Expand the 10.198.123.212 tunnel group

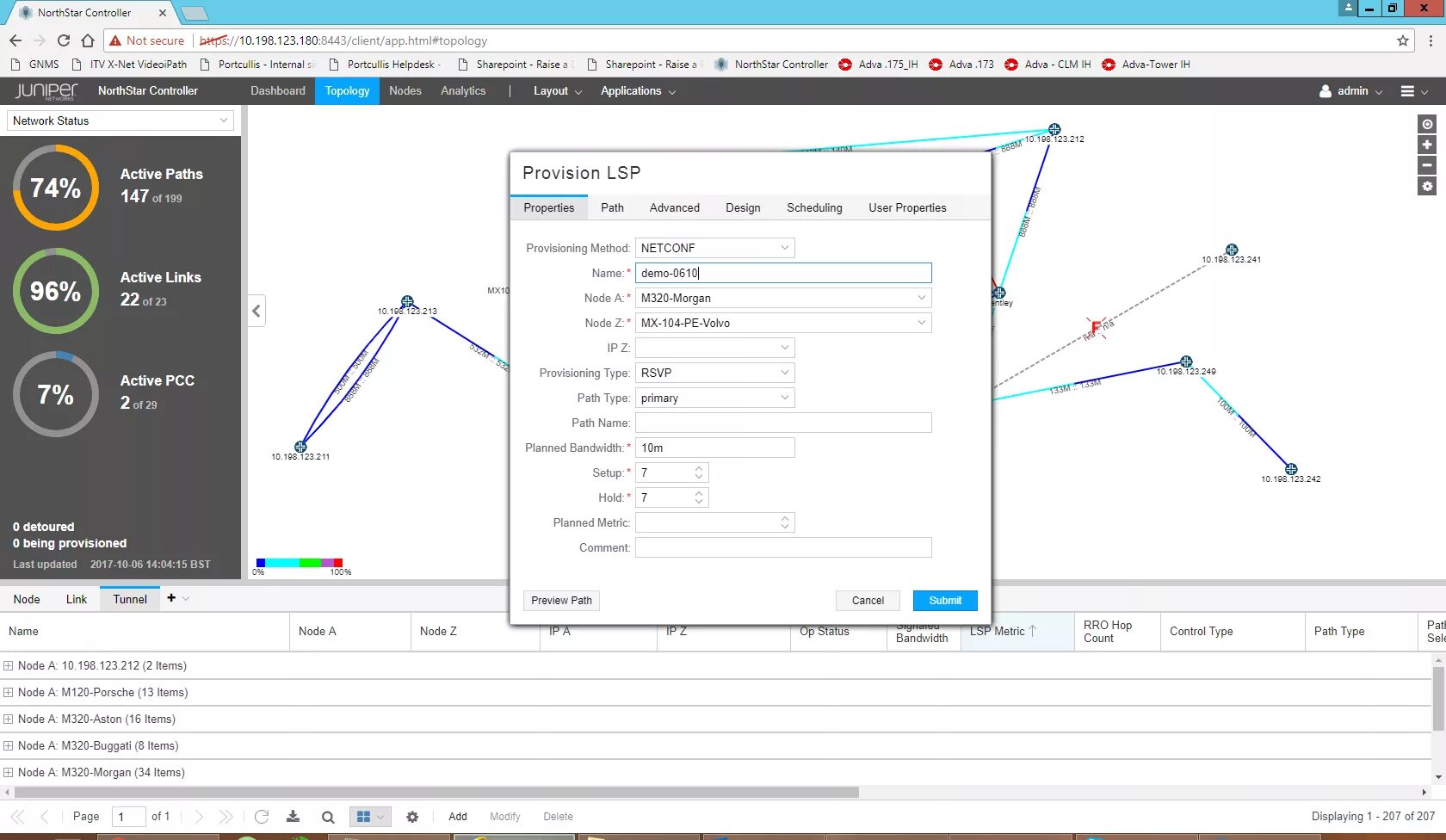[9, 666]
